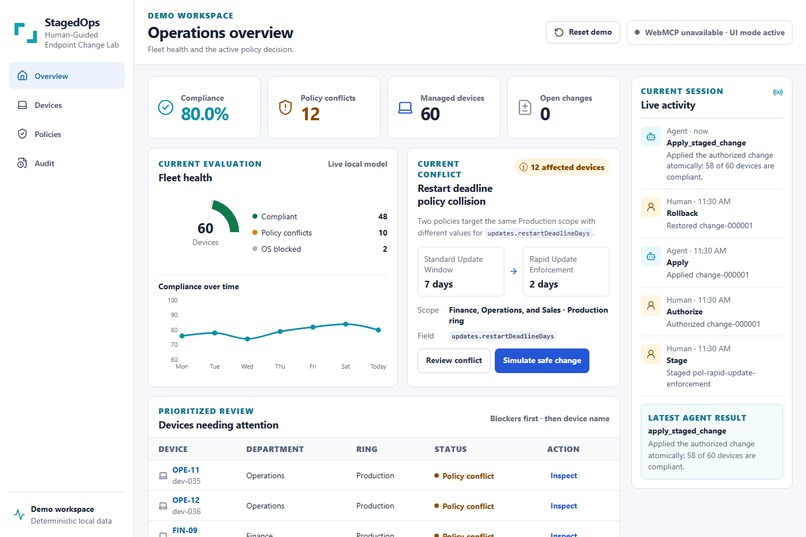
Task: Click the Open changes document icon
Action: tap(525, 107)
